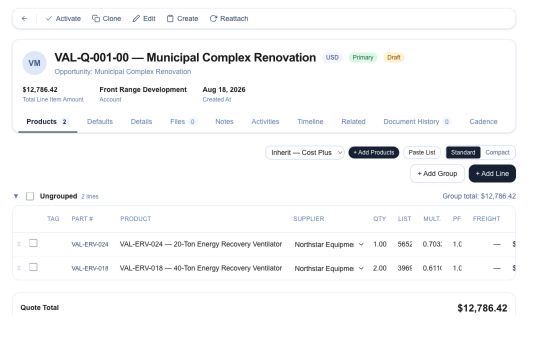Select the Products tab
The image size is (560, 360).
[x=47, y=121]
